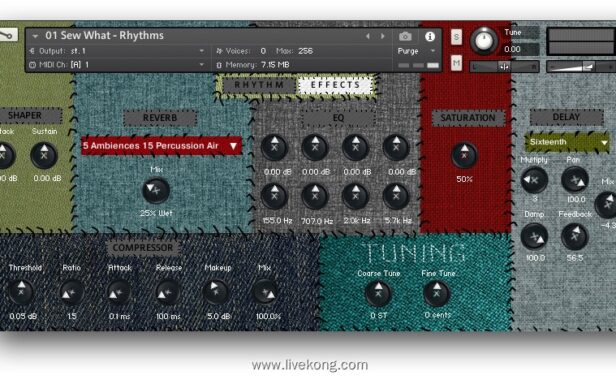Mute the instrument with the M button

tap(456, 63)
